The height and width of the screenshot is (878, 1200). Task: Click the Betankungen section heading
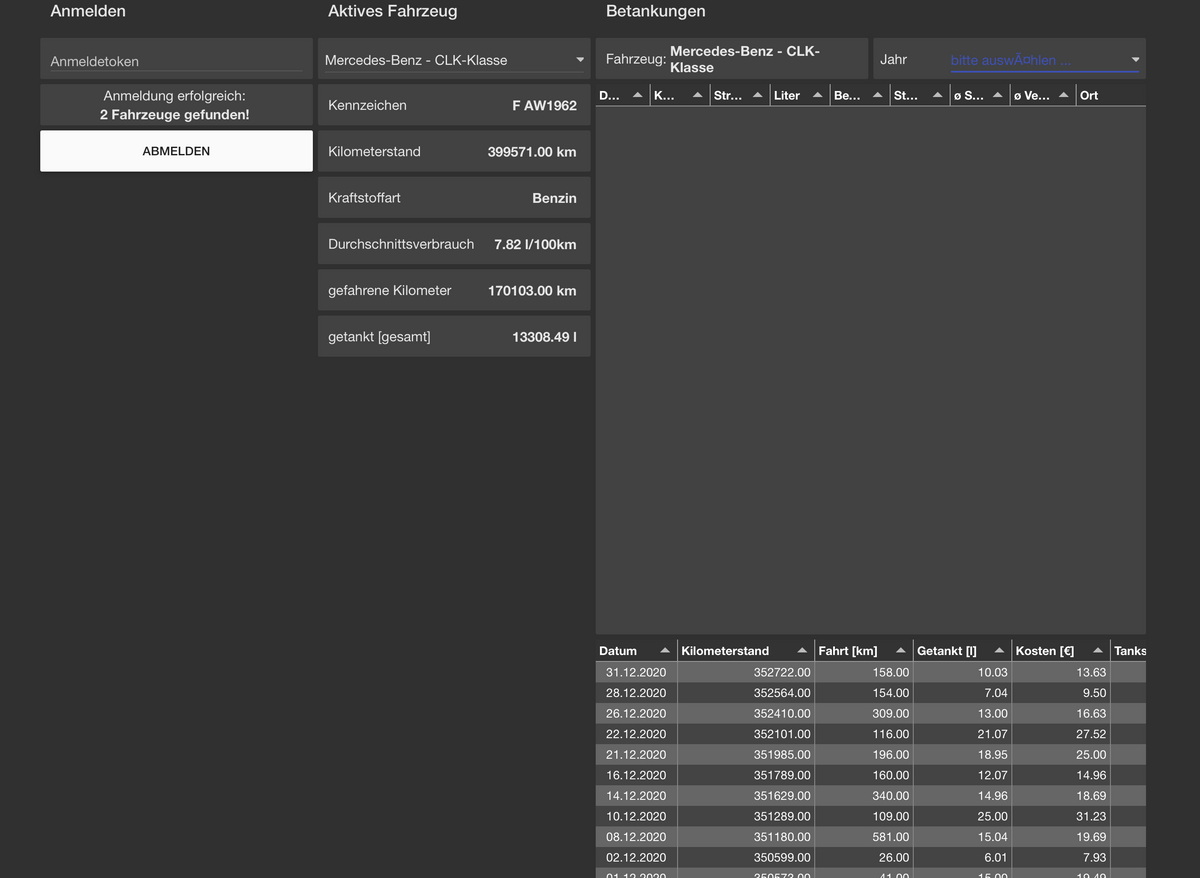coord(655,11)
